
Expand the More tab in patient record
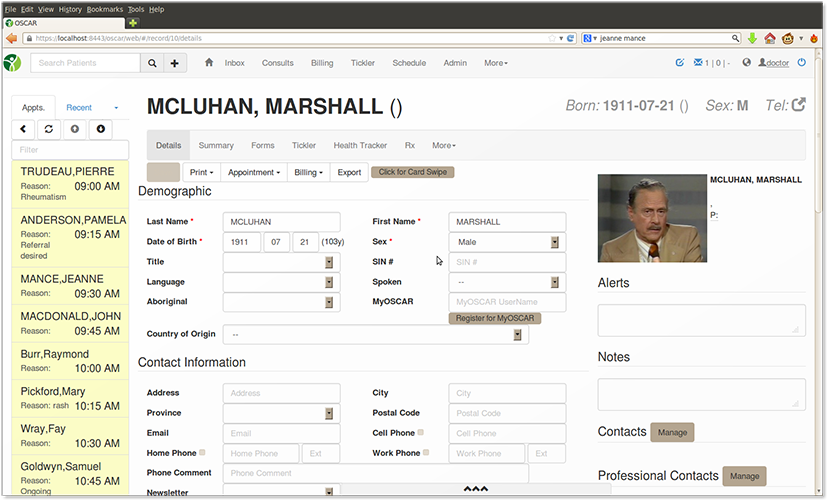tap(444, 146)
